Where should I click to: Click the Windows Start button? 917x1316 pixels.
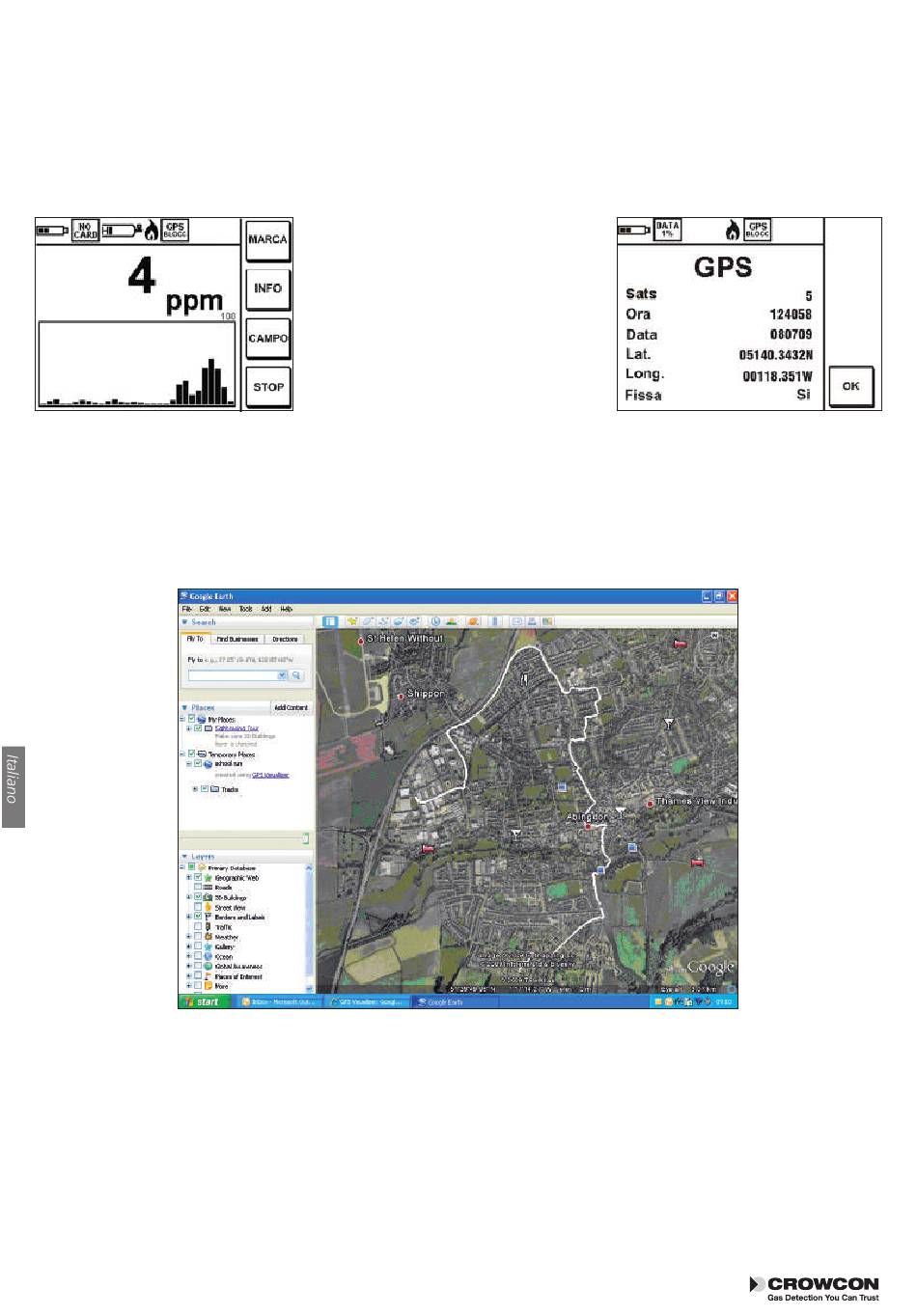(205, 1002)
